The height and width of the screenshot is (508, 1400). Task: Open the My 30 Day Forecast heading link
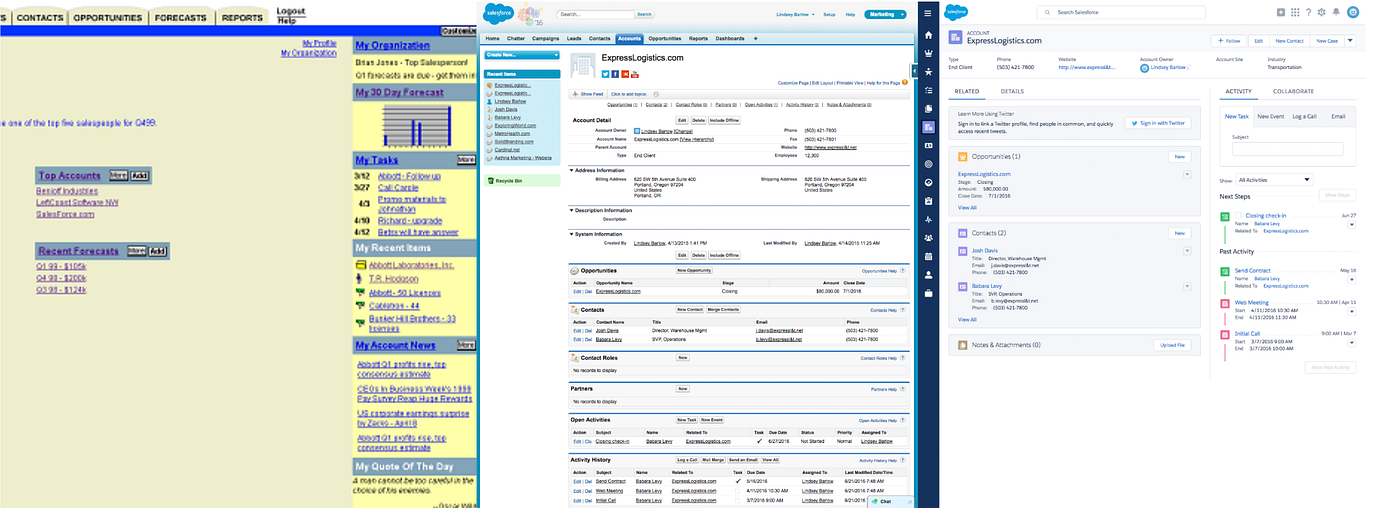click(399, 92)
